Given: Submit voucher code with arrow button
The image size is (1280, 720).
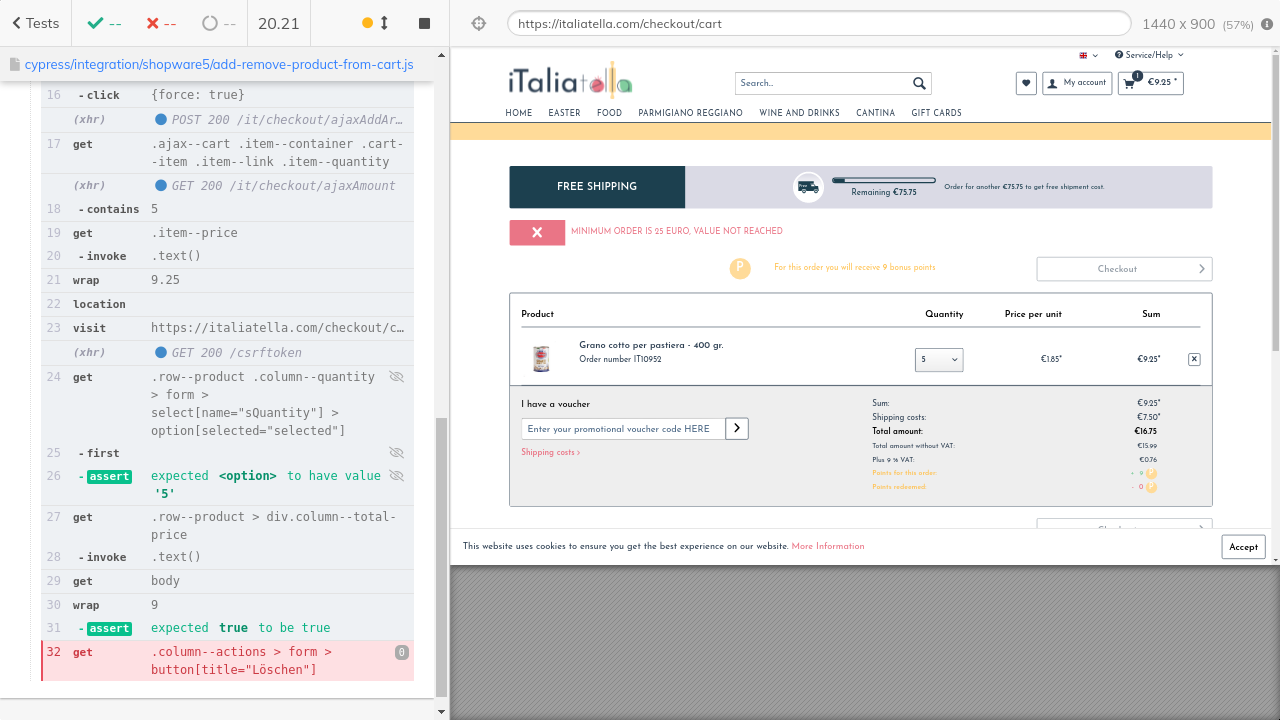Looking at the screenshot, I should coord(737,429).
